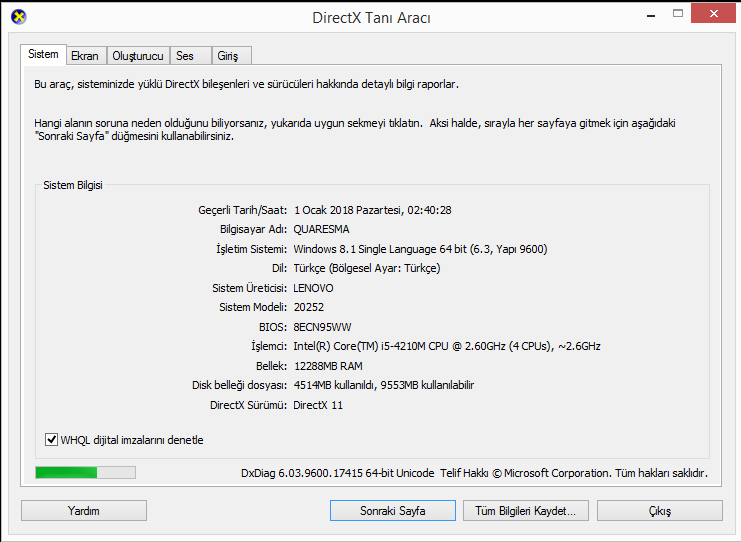Click the system model value 20252
The height and width of the screenshot is (542, 741).
[309, 307]
